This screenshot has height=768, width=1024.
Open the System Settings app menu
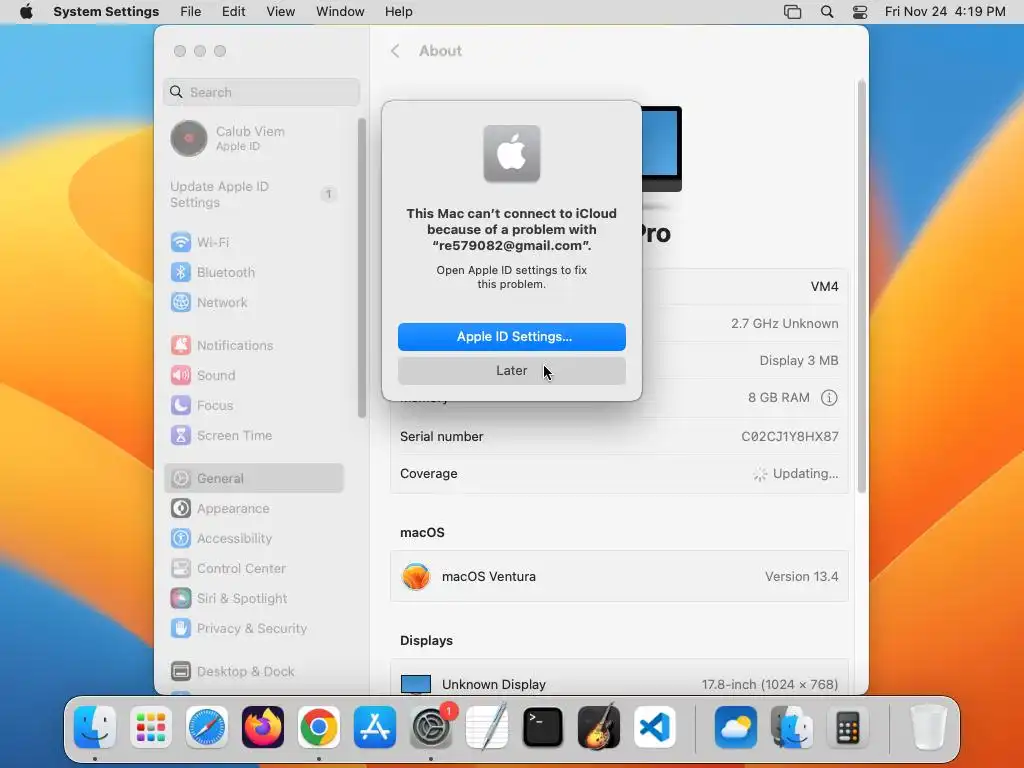pyautogui.click(x=106, y=12)
